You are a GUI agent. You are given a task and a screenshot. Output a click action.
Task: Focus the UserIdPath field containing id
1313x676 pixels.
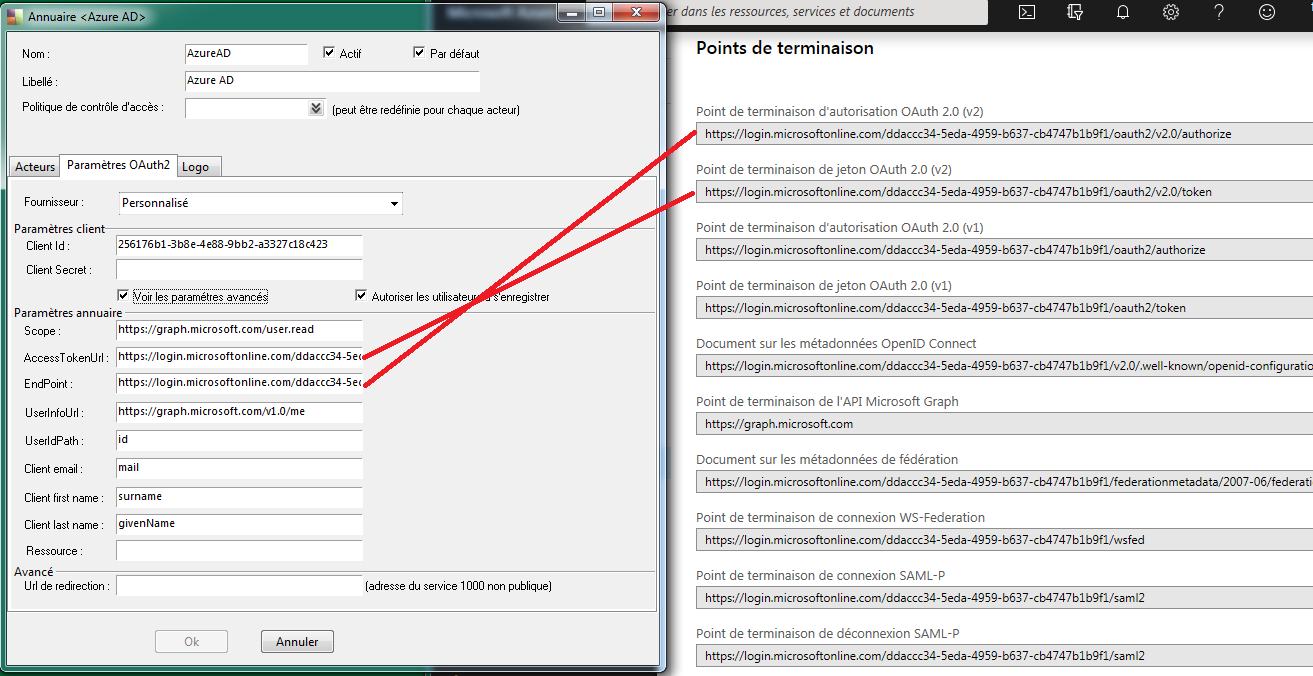tap(239, 440)
